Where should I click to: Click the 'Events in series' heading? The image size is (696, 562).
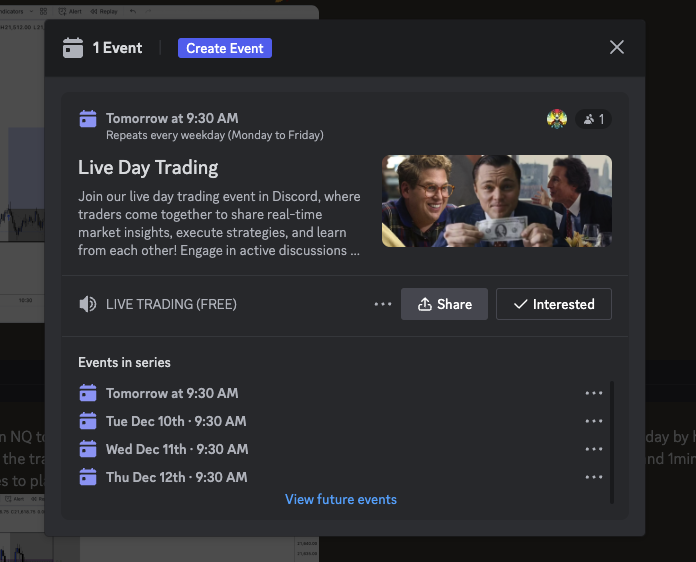[x=124, y=362]
